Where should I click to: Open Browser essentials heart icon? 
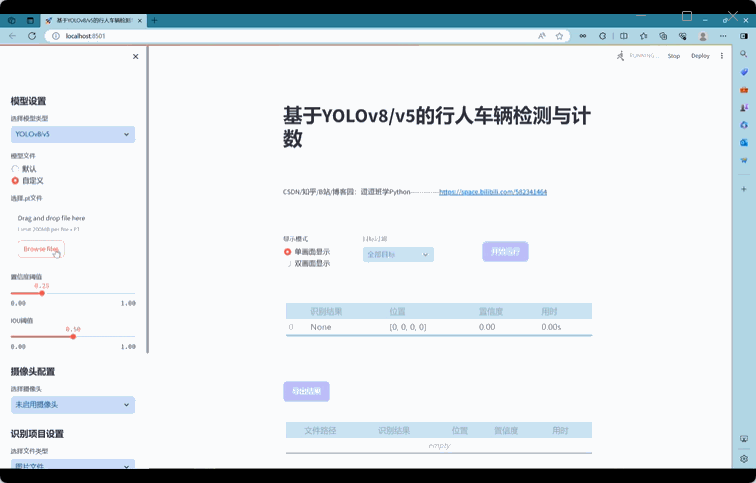pyautogui.click(x=682, y=36)
